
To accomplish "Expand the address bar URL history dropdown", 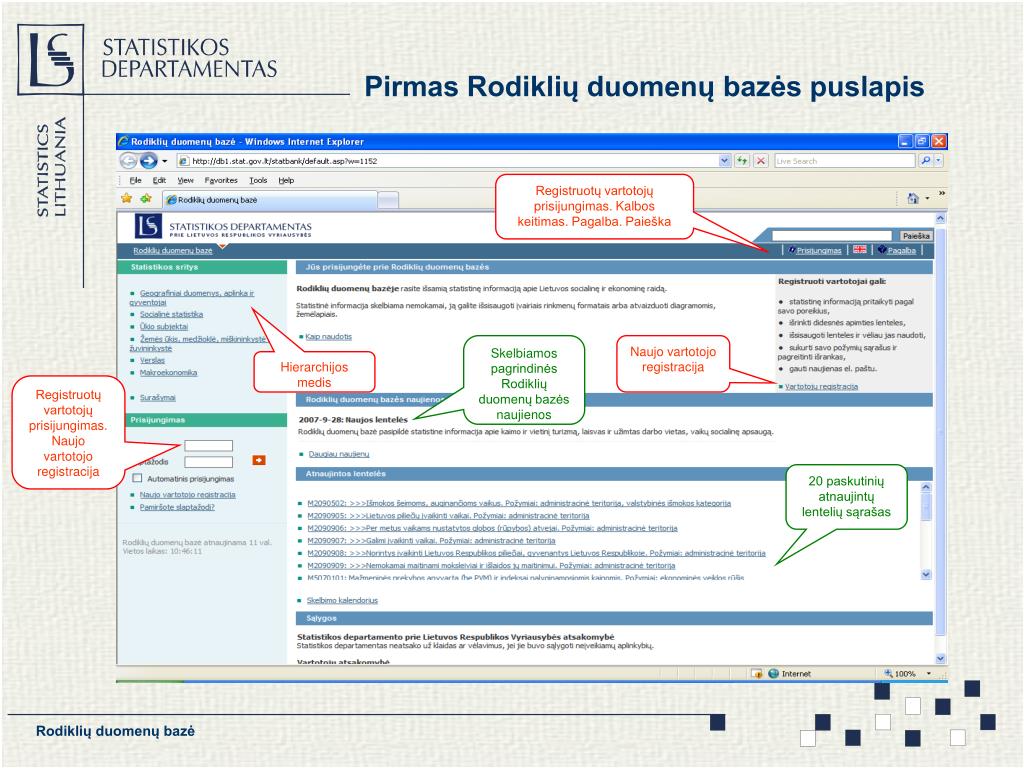I will pos(724,161).
